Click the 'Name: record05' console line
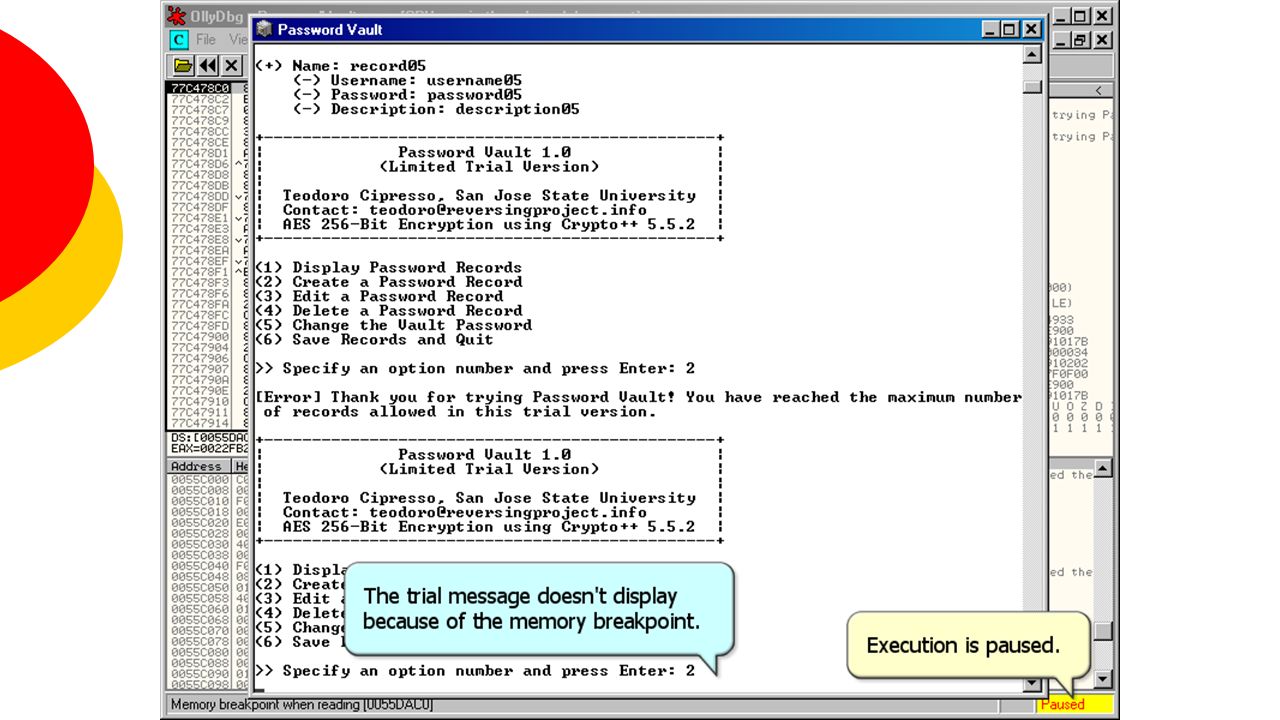This screenshot has width=1280, height=720. 340,66
